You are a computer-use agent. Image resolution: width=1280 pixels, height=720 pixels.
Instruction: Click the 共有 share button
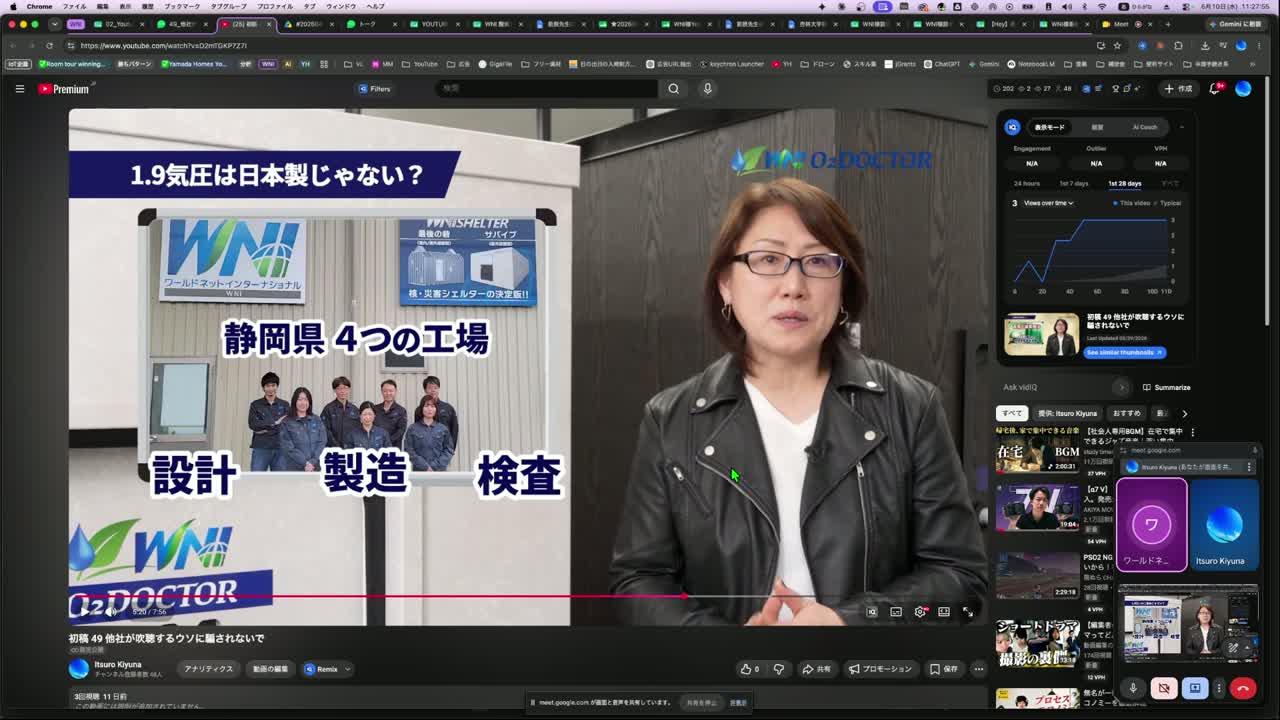(816, 669)
